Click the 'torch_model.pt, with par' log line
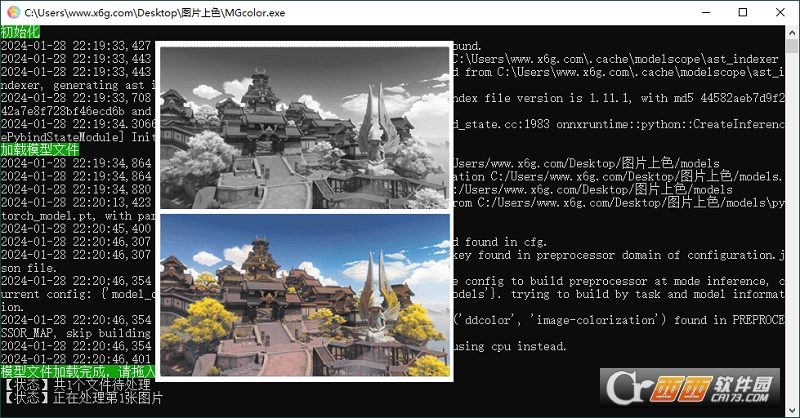The image size is (800, 418). click(78, 216)
